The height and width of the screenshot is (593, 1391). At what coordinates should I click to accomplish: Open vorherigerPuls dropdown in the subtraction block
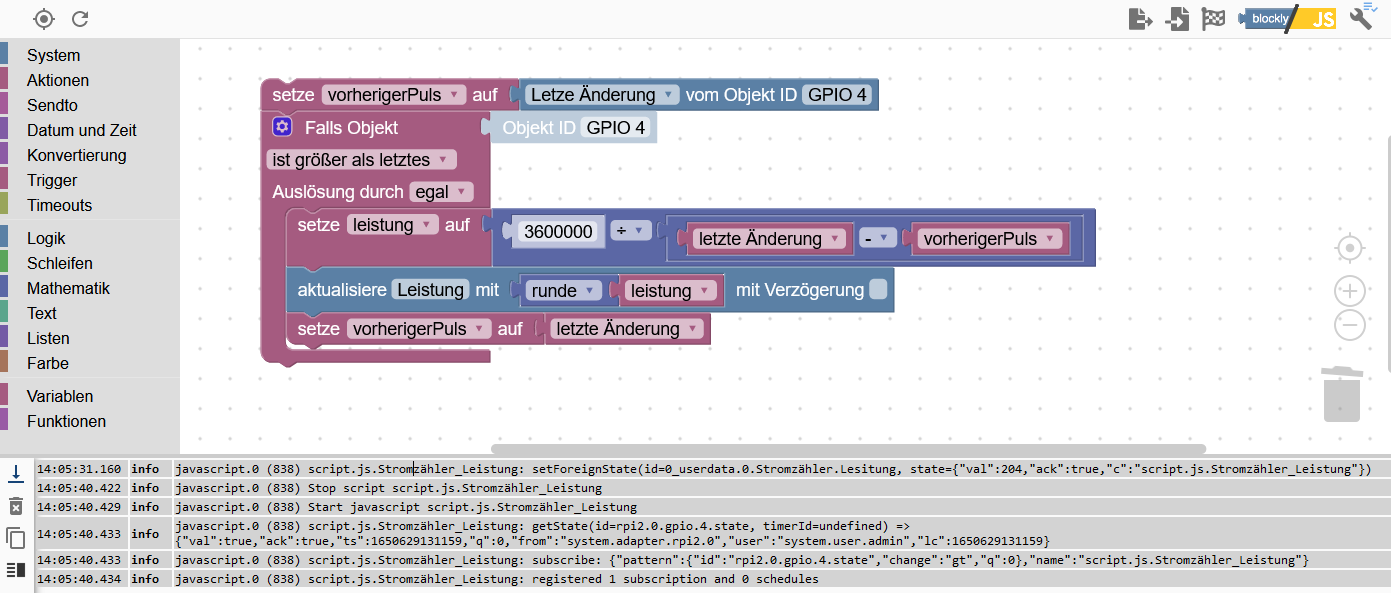pos(990,239)
